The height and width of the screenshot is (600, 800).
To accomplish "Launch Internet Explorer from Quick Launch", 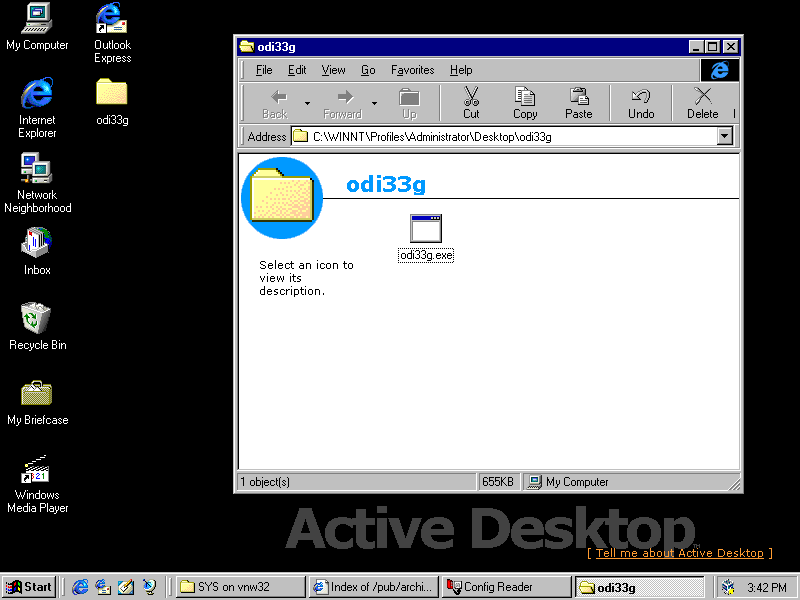I will 80,587.
